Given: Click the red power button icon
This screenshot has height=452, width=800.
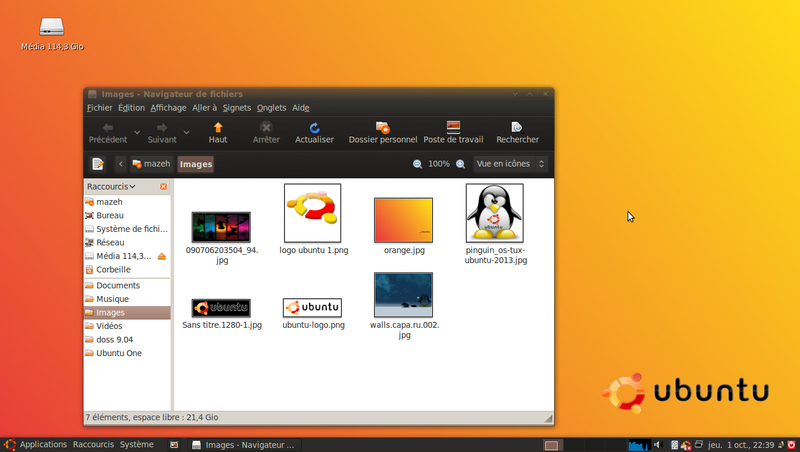Looking at the screenshot, I should [x=791, y=445].
